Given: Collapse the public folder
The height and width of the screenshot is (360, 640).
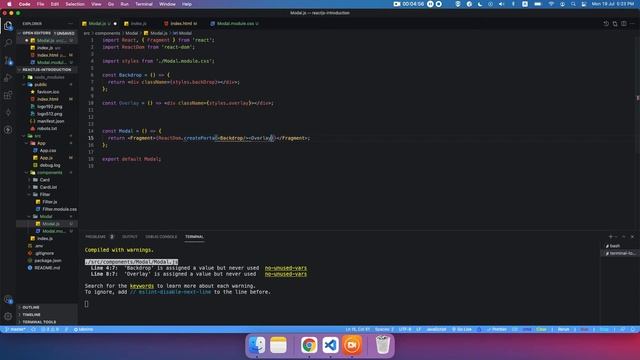Looking at the screenshot, I should pos(47,84).
